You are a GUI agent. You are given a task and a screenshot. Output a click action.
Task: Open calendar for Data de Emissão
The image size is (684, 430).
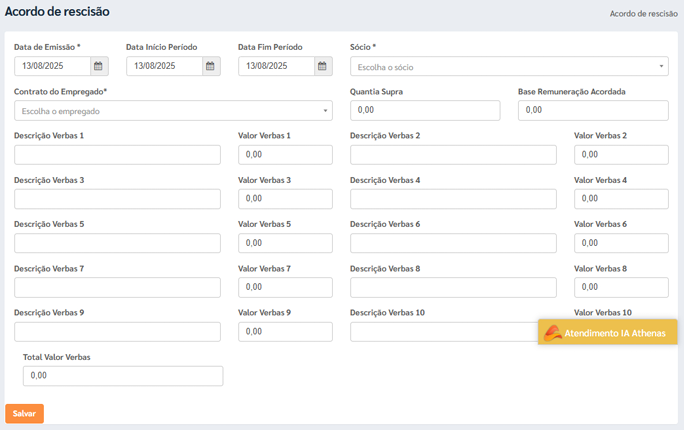pyautogui.click(x=99, y=66)
